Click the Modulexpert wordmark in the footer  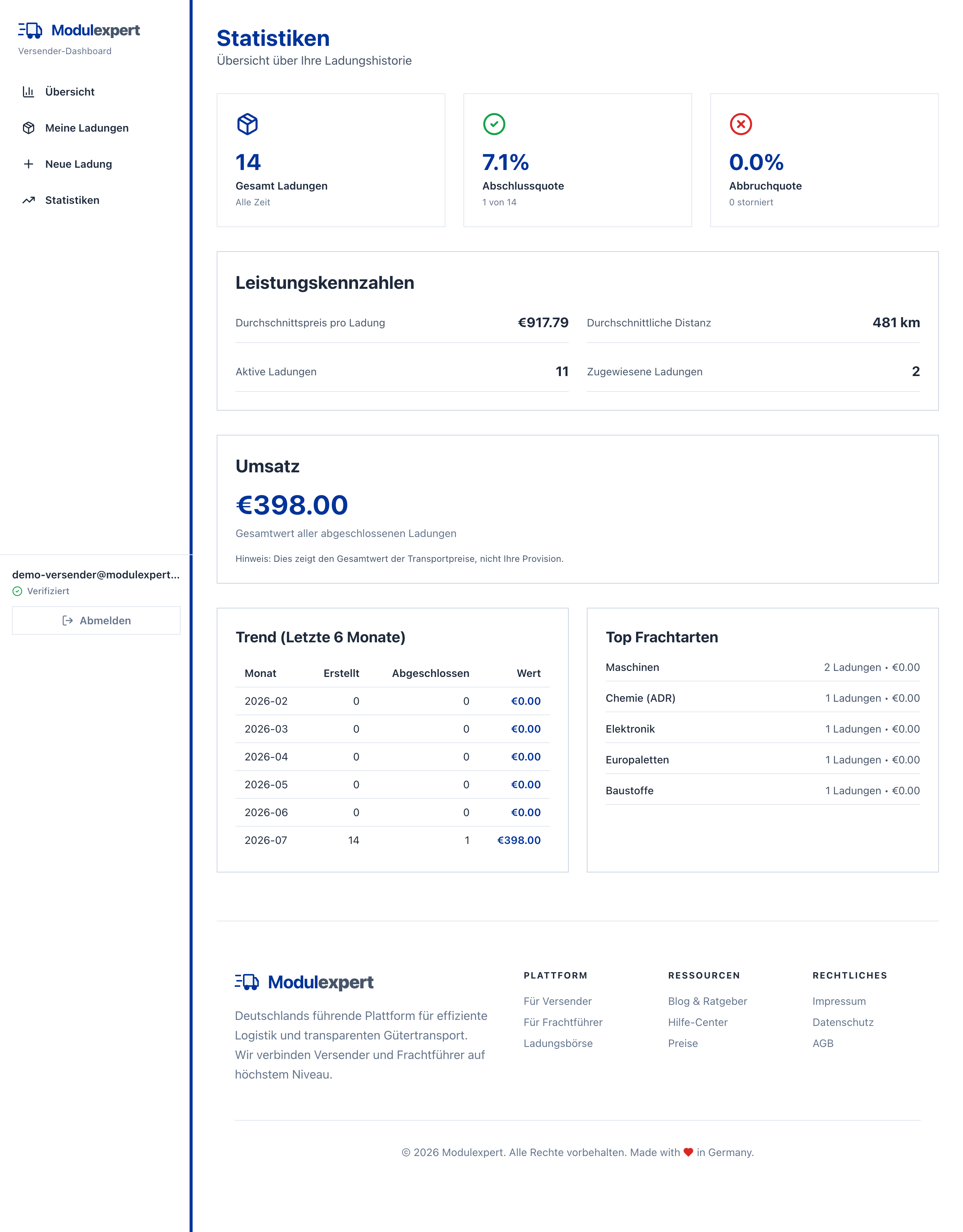pos(320,983)
